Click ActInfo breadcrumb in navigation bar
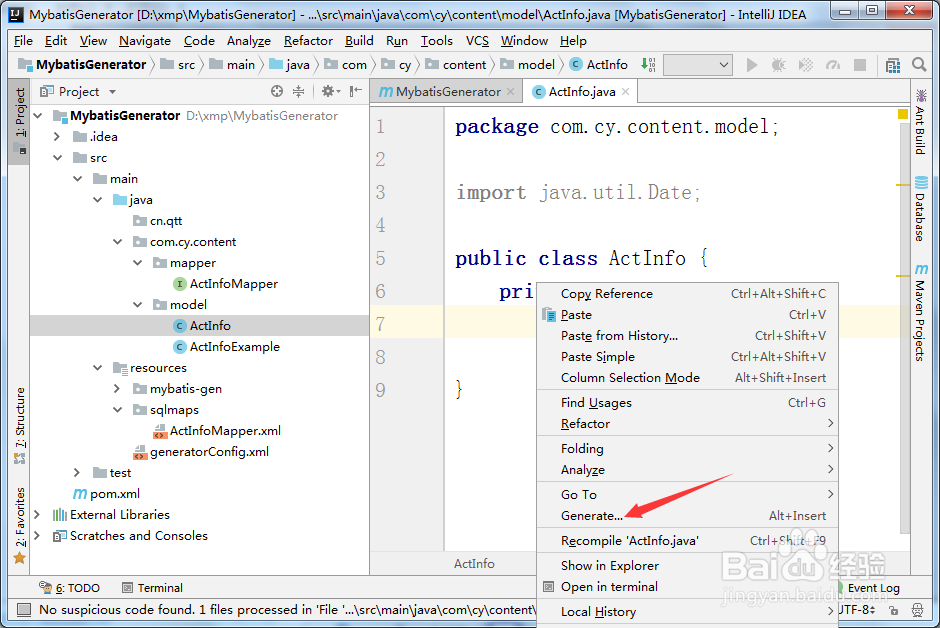Viewport: 940px width, 628px height. tap(598, 65)
